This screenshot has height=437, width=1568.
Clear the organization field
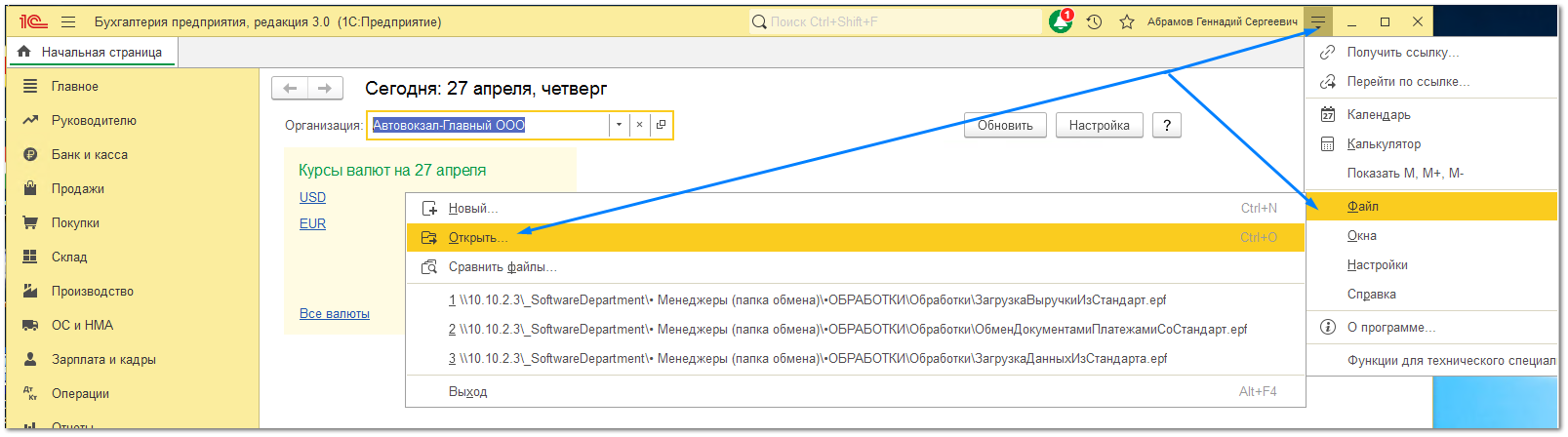639,125
